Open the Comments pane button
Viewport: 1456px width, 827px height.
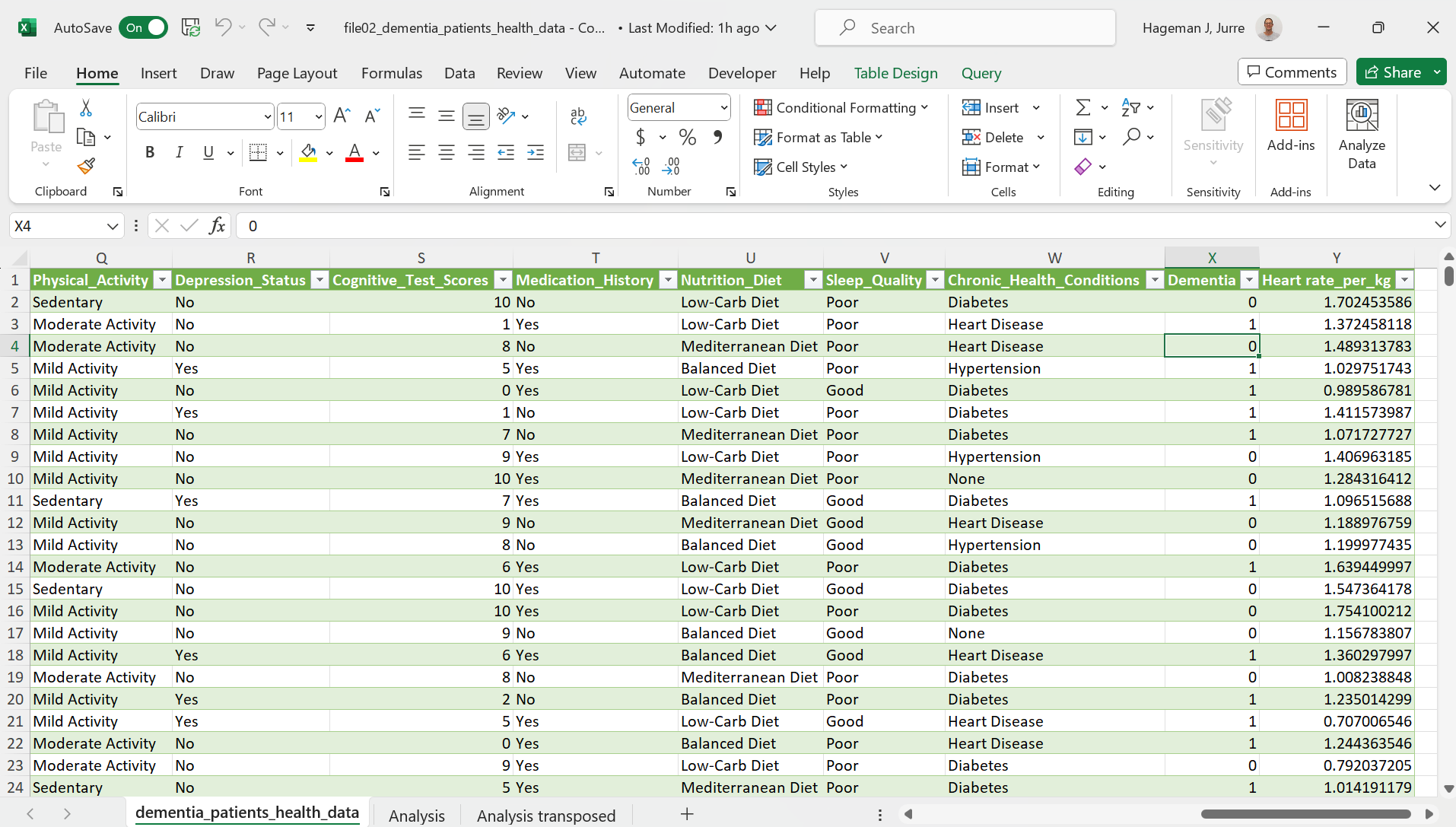coord(1292,72)
